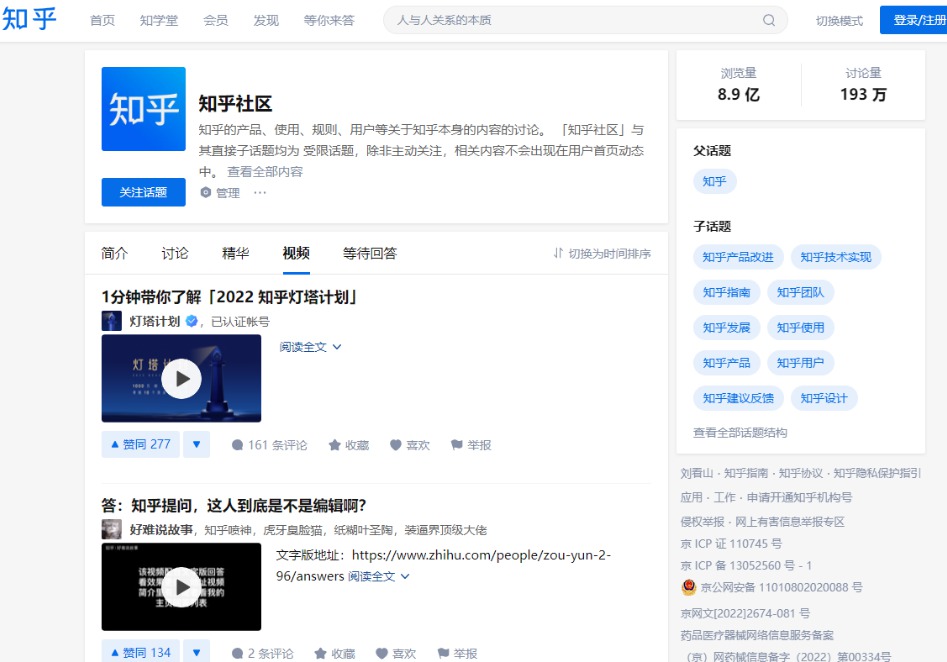Click 切换模式 in the header
This screenshot has height=662, width=947.
click(839, 21)
